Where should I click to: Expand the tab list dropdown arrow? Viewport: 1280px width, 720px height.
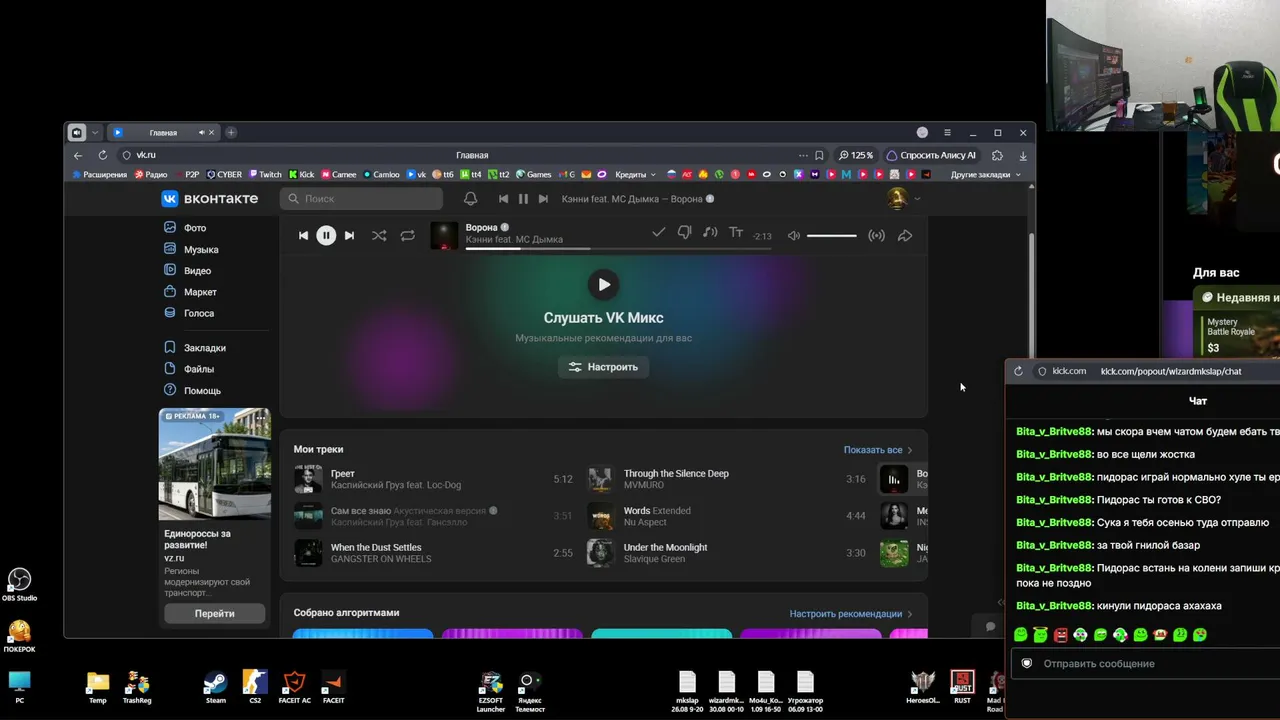pos(95,133)
